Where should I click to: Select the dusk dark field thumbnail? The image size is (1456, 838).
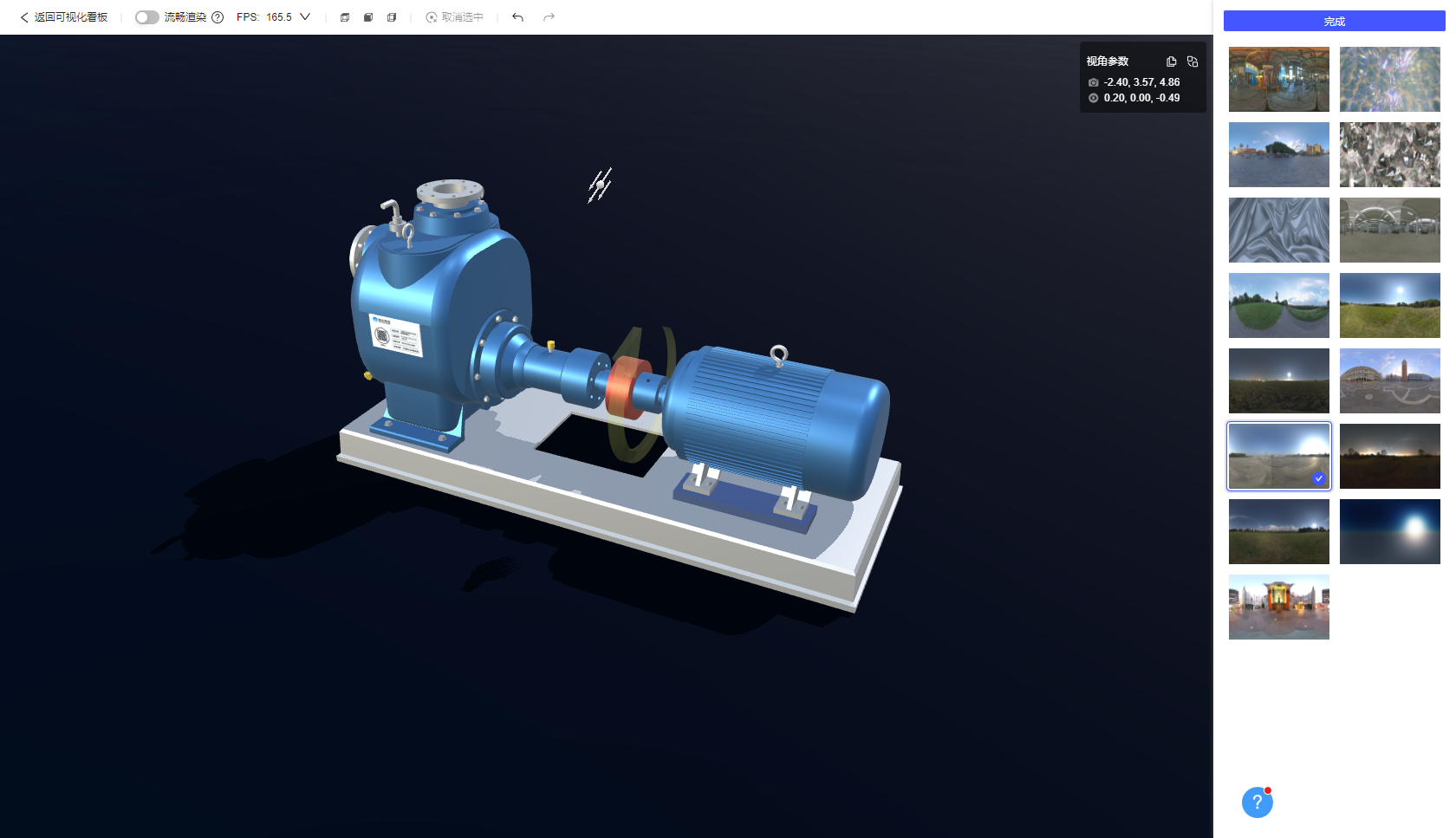point(1279,380)
